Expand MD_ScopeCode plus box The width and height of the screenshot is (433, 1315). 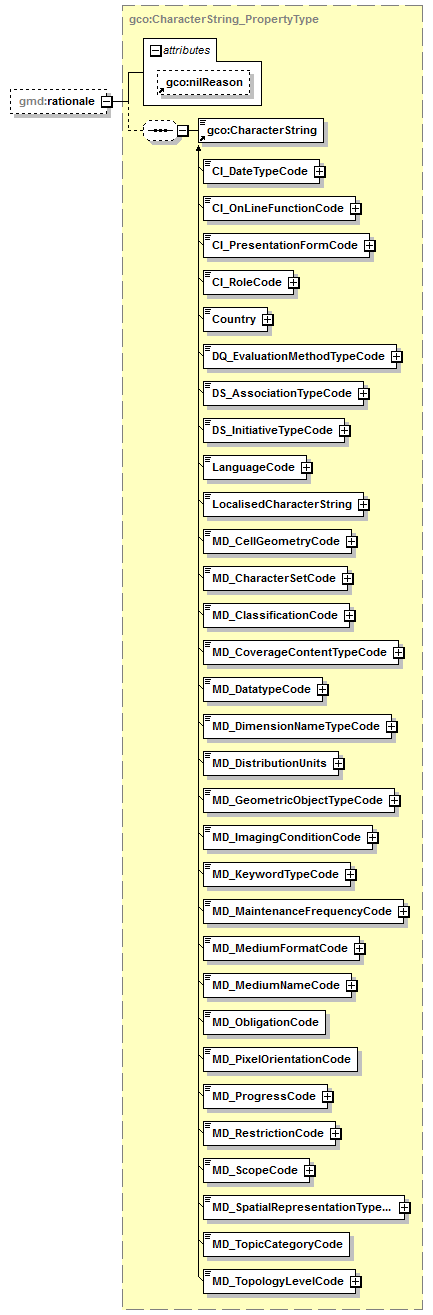coord(310,1171)
